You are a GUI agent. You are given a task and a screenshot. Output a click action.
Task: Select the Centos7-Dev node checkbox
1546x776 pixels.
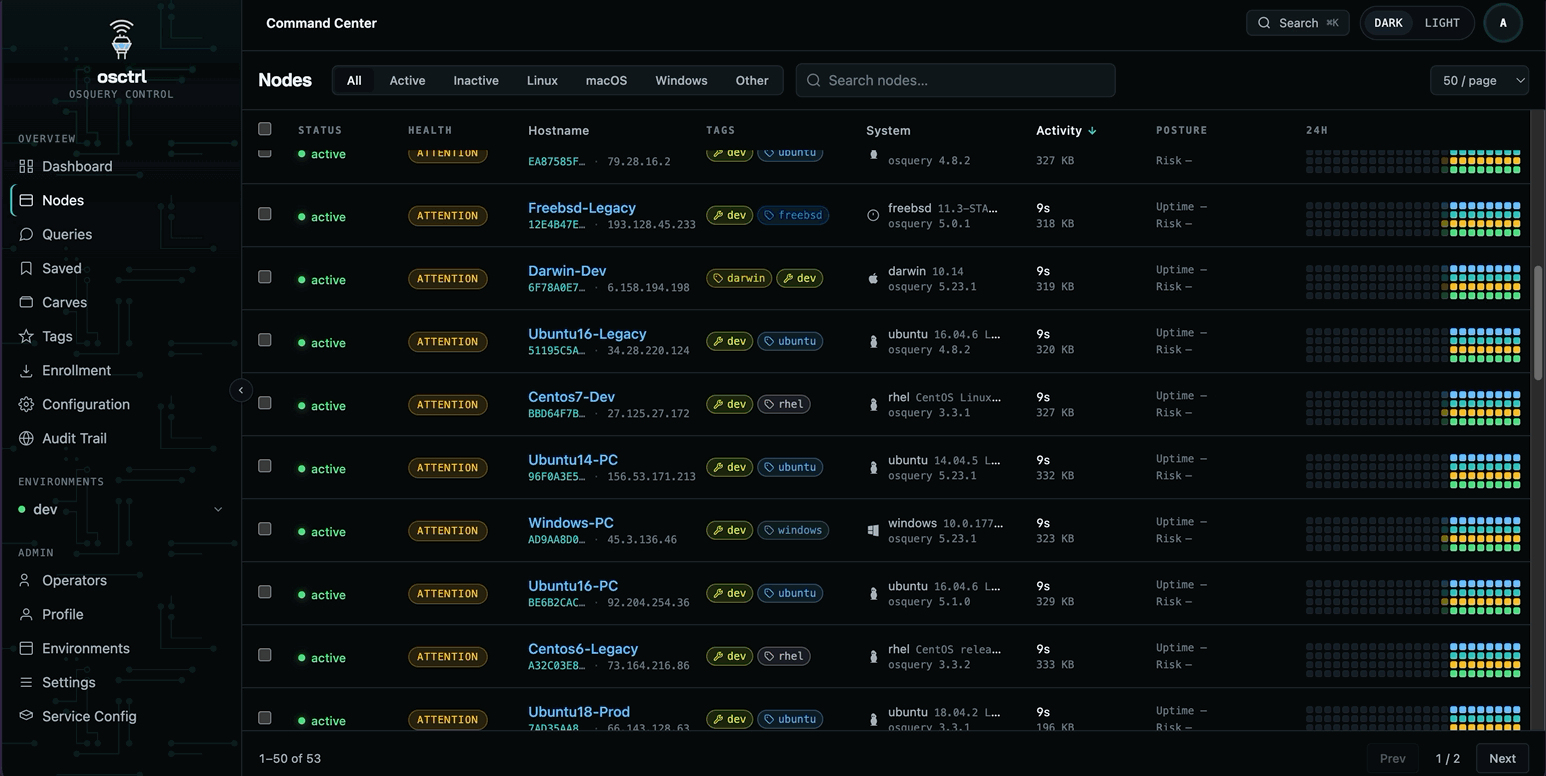pos(264,403)
